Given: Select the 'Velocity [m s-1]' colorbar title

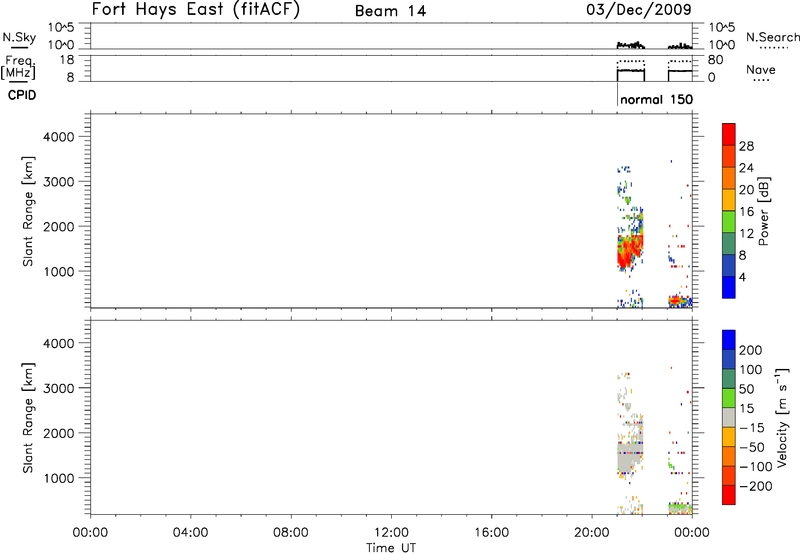Looking at the screenshot, I should (x=782, y=418).
